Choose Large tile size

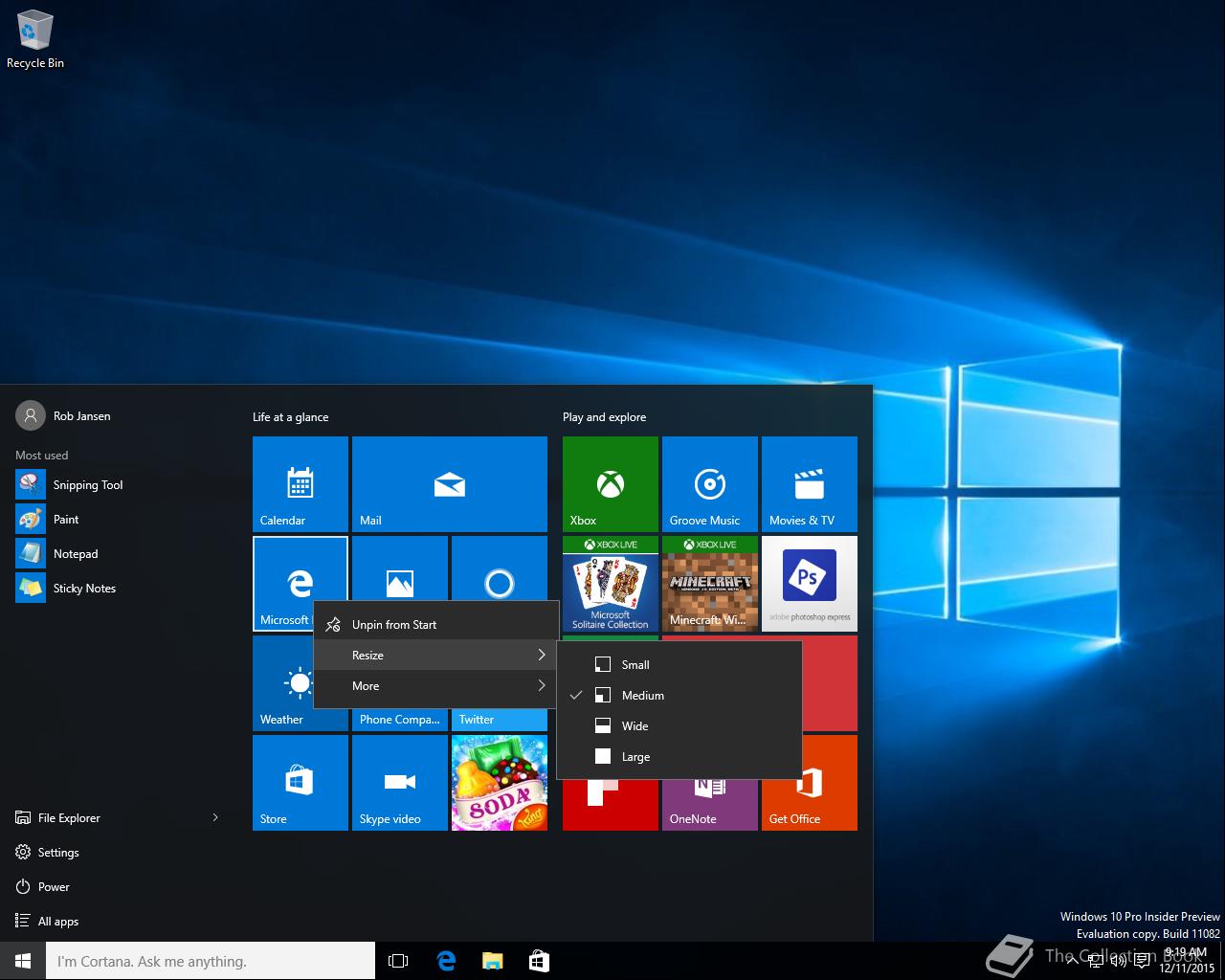(x=679, y=757)
